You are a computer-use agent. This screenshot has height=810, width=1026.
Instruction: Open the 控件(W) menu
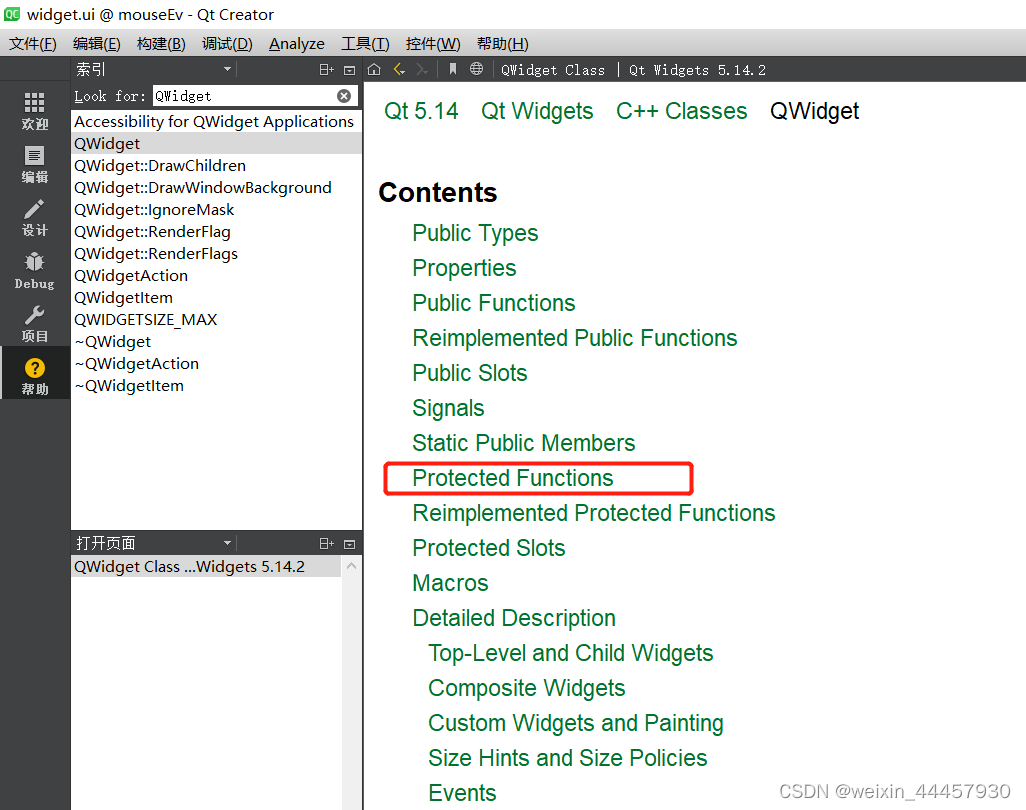coord(433,44)
